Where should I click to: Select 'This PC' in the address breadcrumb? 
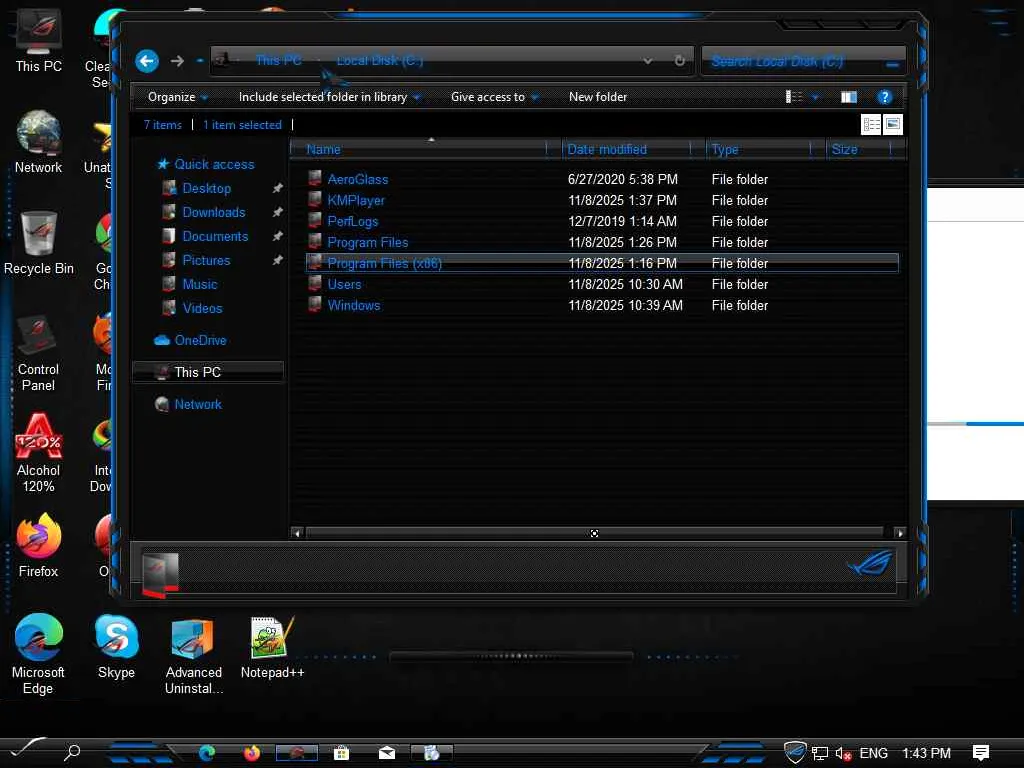[279, 60]
